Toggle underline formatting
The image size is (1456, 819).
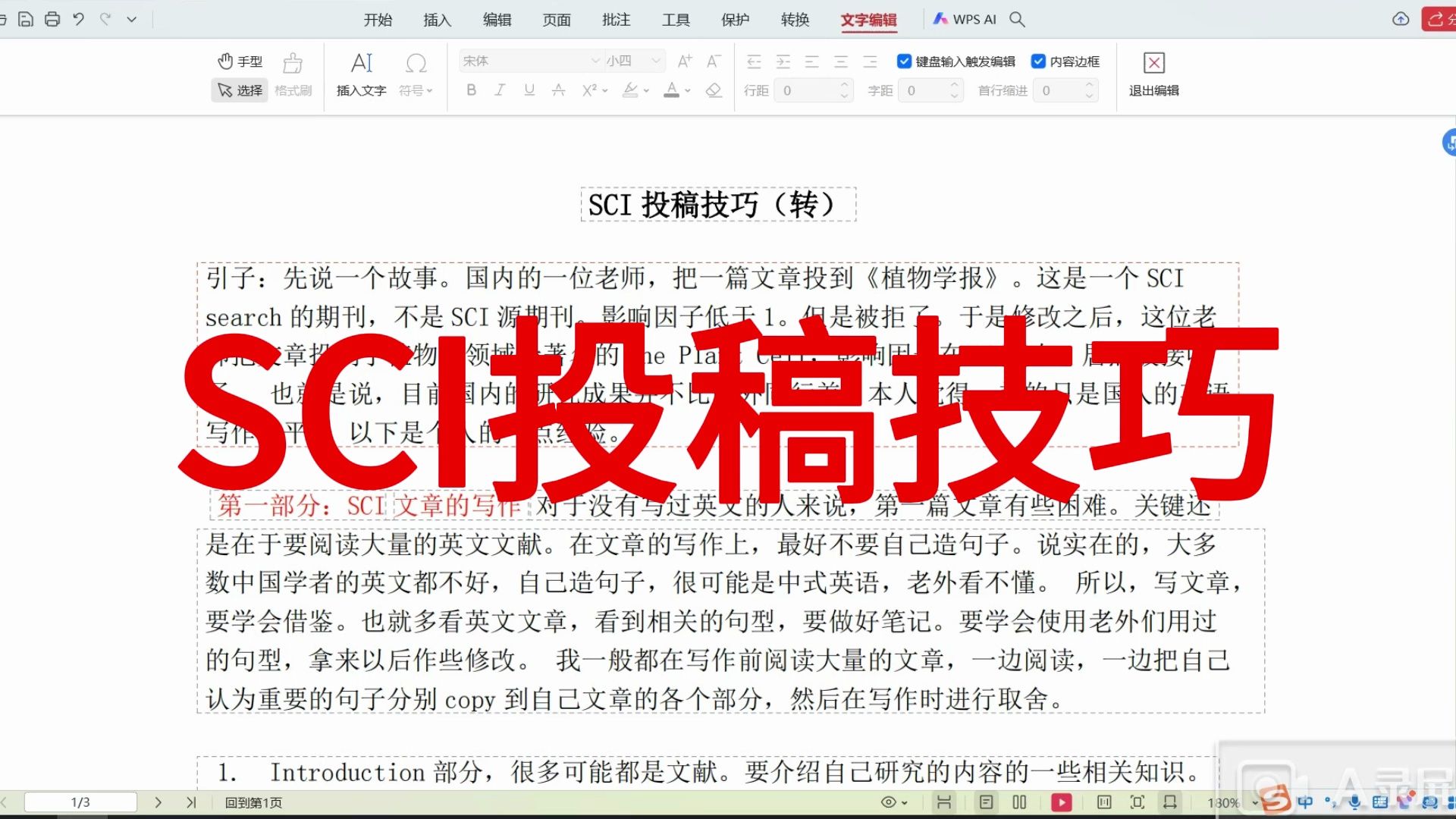[x=529, y=90]
